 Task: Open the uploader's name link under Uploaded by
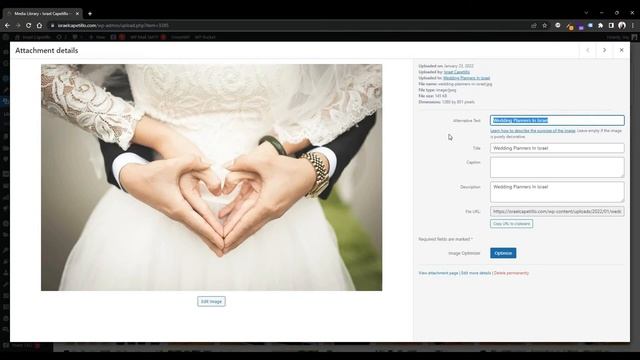click(457, 72)
